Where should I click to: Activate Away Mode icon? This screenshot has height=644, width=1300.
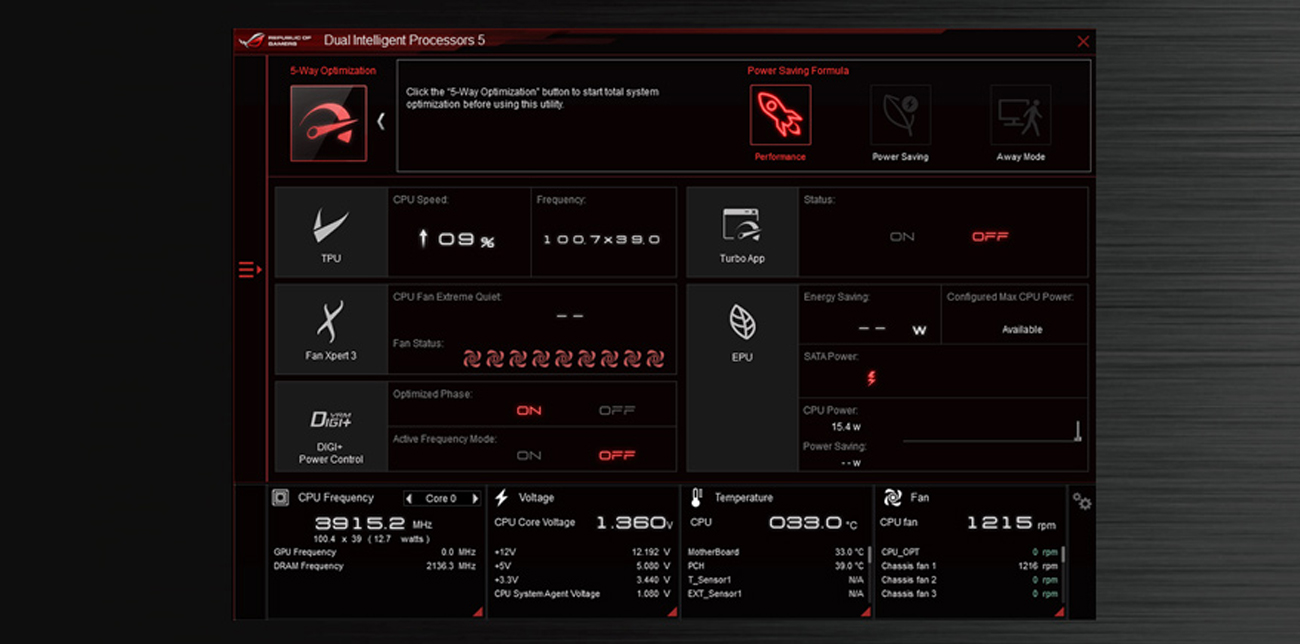[x=1020, y=115]
